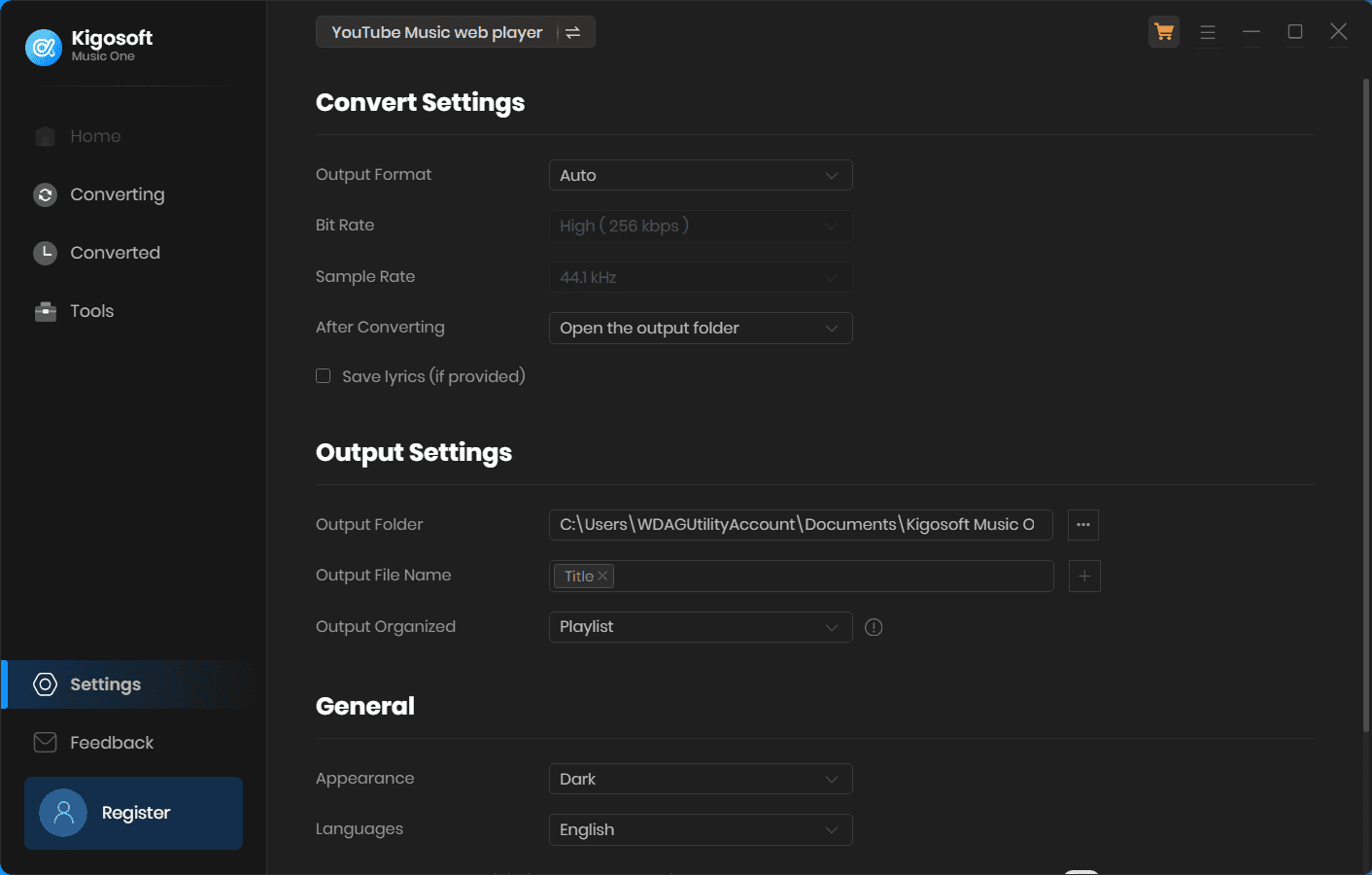Browse output folder with three-dots button
1372x875 pixels.
(1083, 525)
